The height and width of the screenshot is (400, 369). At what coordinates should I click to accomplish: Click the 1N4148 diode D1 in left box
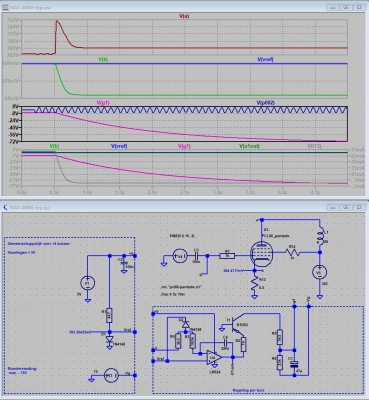coord(109,339)
